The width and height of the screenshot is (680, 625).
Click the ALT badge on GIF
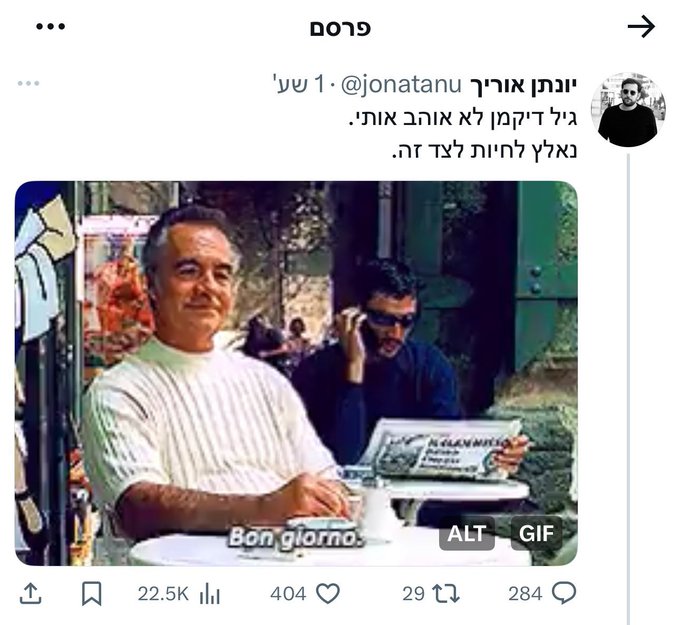467,533
